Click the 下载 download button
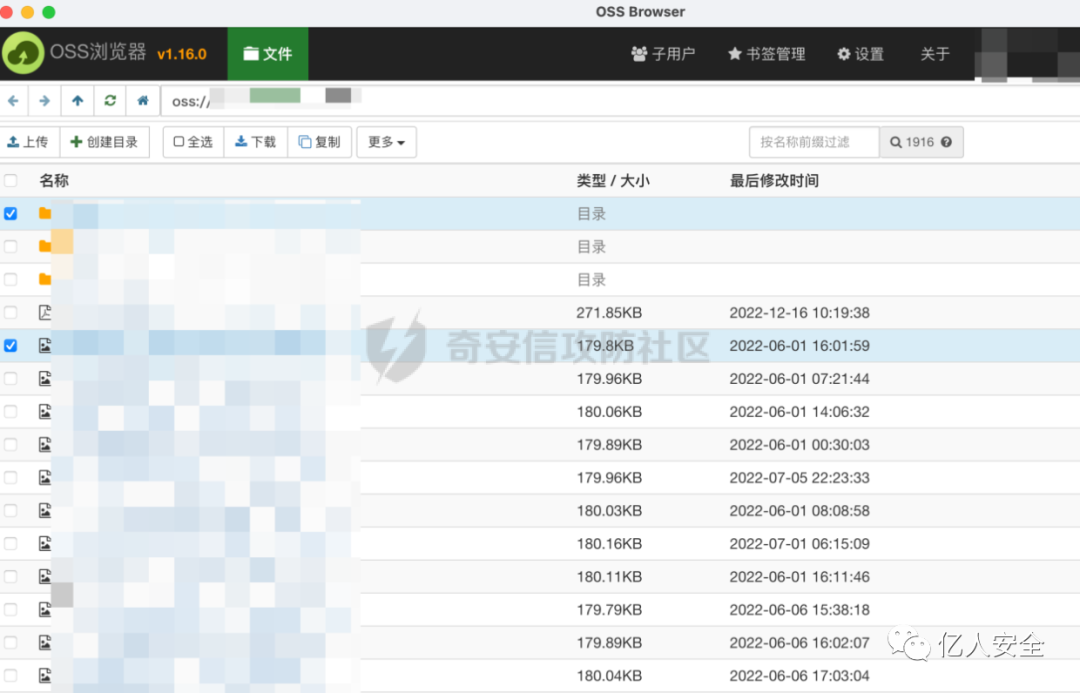This screenshot has height=693, width=1080. 256,142
